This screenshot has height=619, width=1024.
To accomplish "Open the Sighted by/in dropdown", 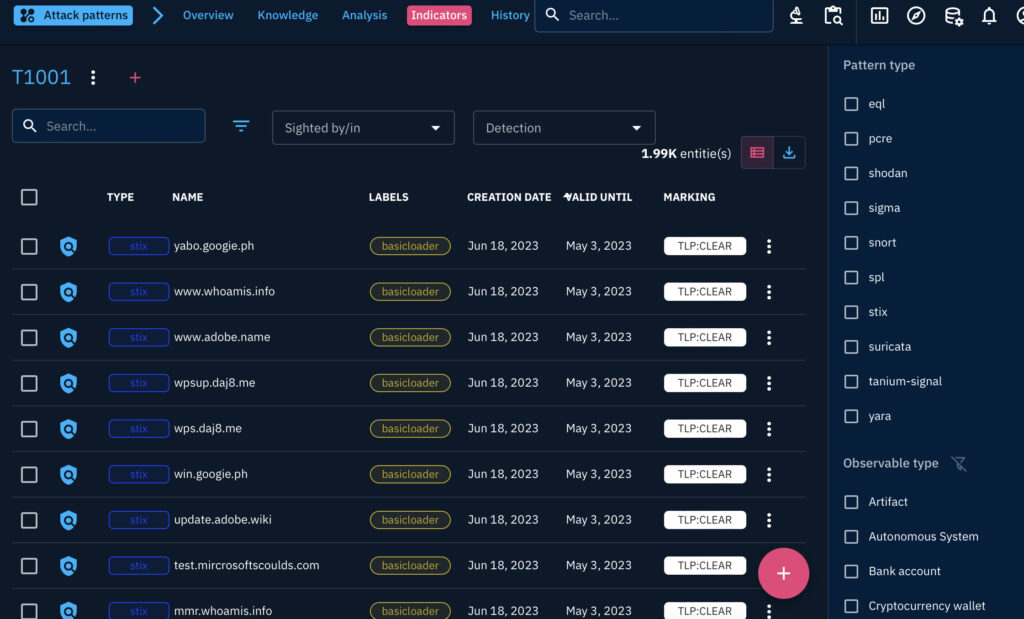I will tap(363, 128).
